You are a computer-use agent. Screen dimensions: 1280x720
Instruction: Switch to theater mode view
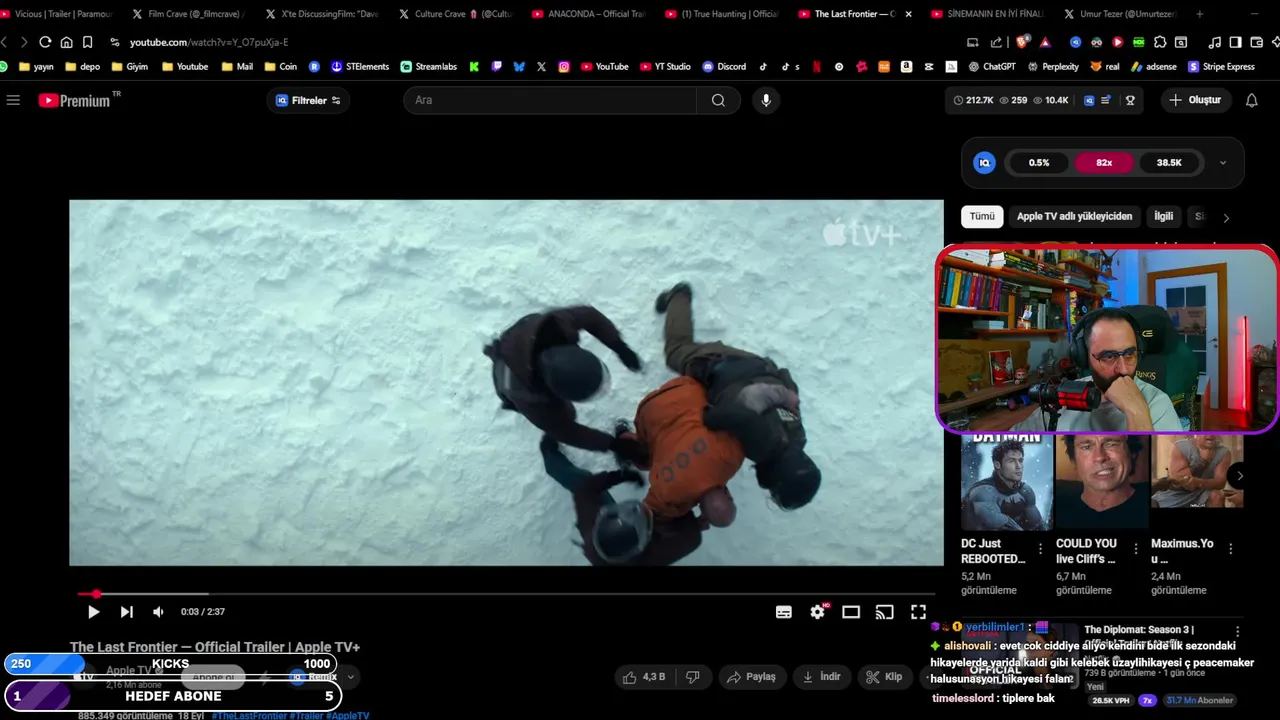pos(851,612)
